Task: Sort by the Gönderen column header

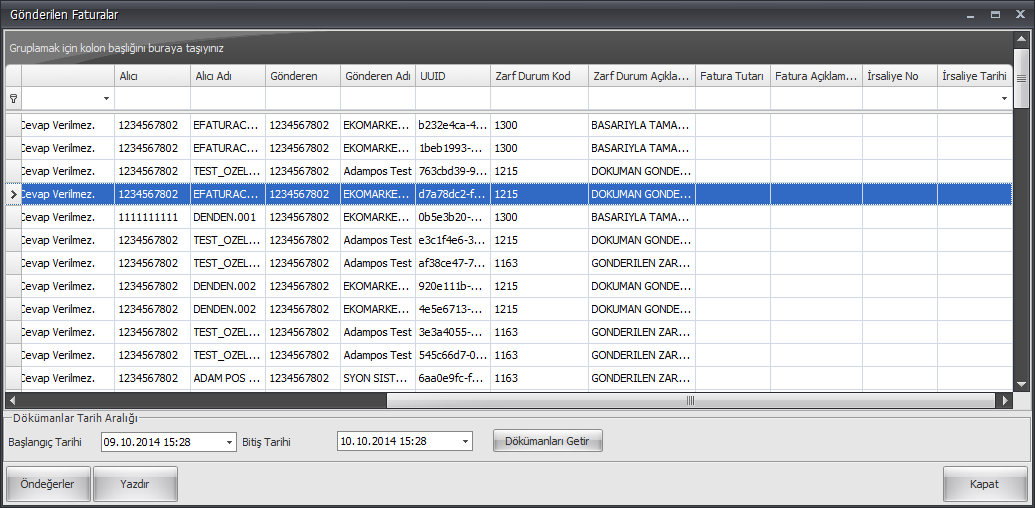Action: [303, 76]
